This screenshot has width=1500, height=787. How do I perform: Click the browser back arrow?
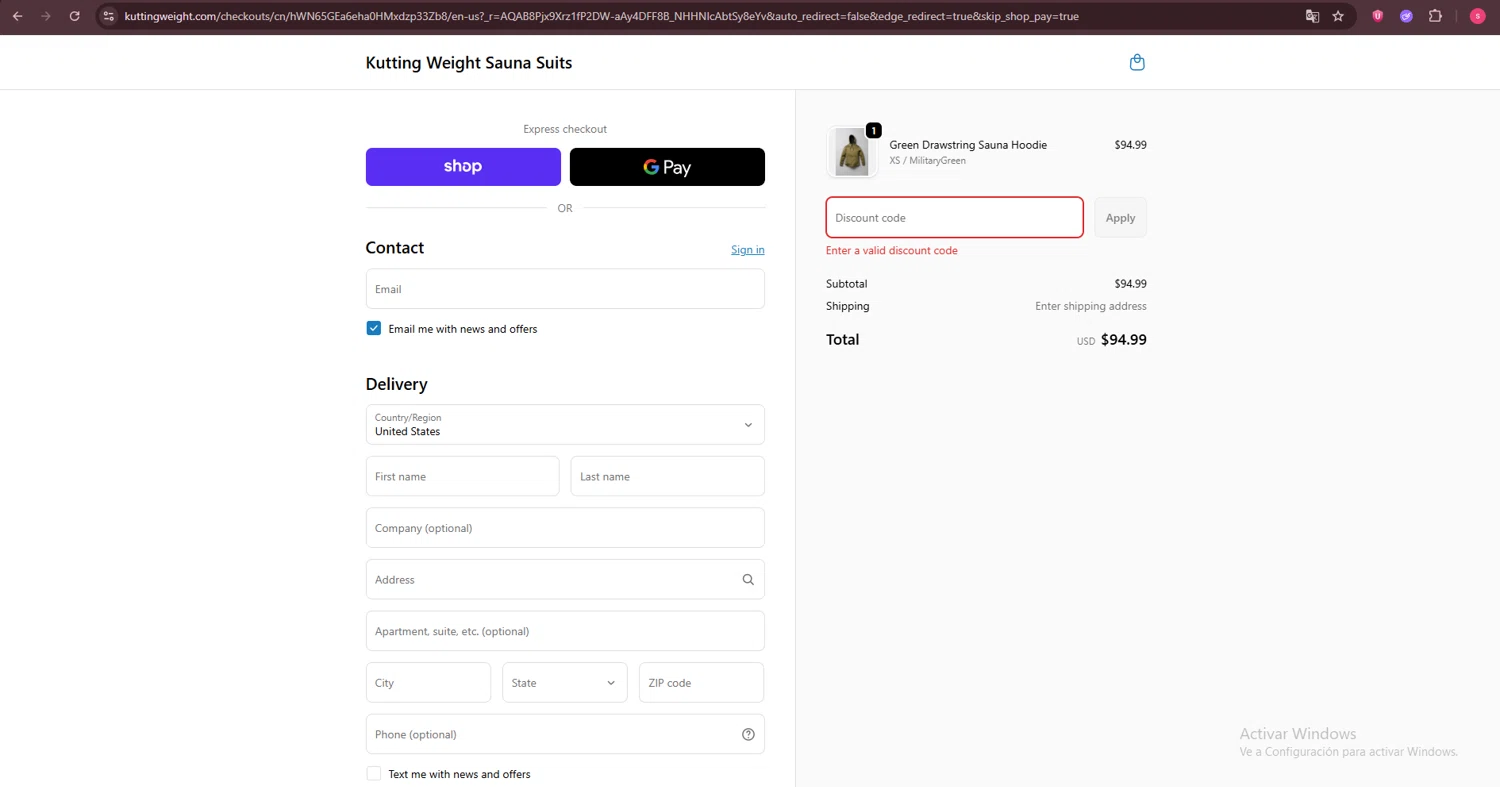click(x=17, y=16)
